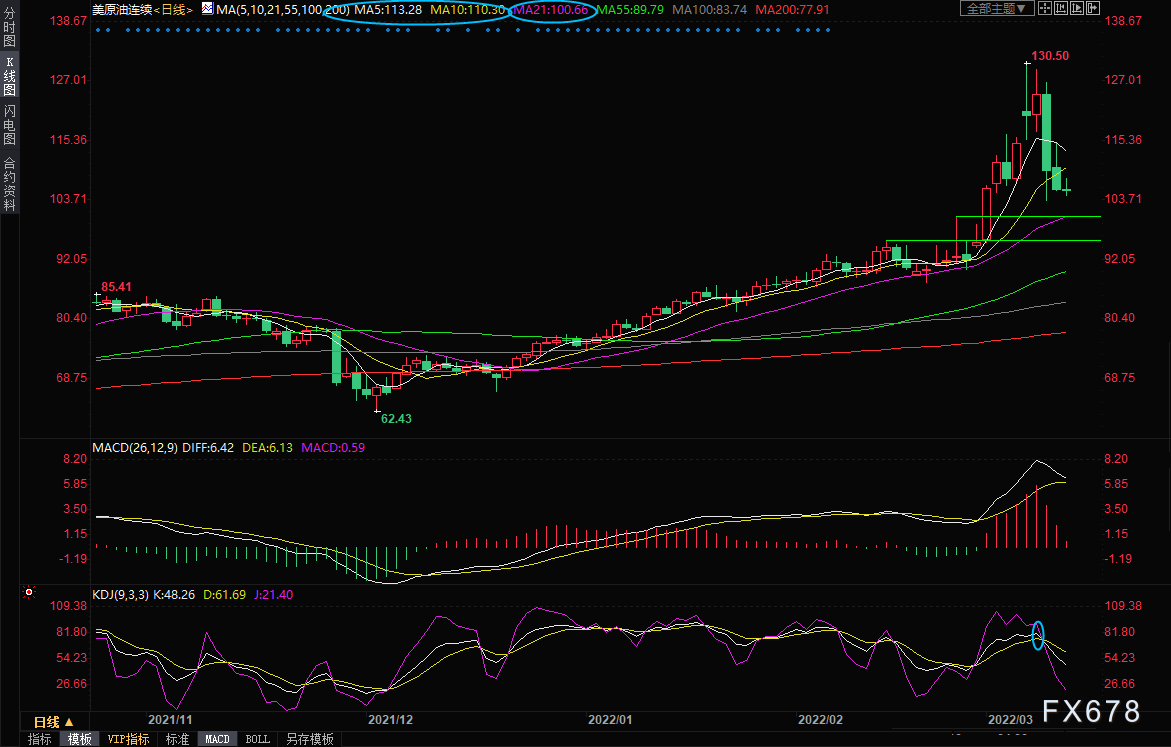Expand the 日线 period selector
This screenshot has width=1171, height=747.
coord(54,722)
